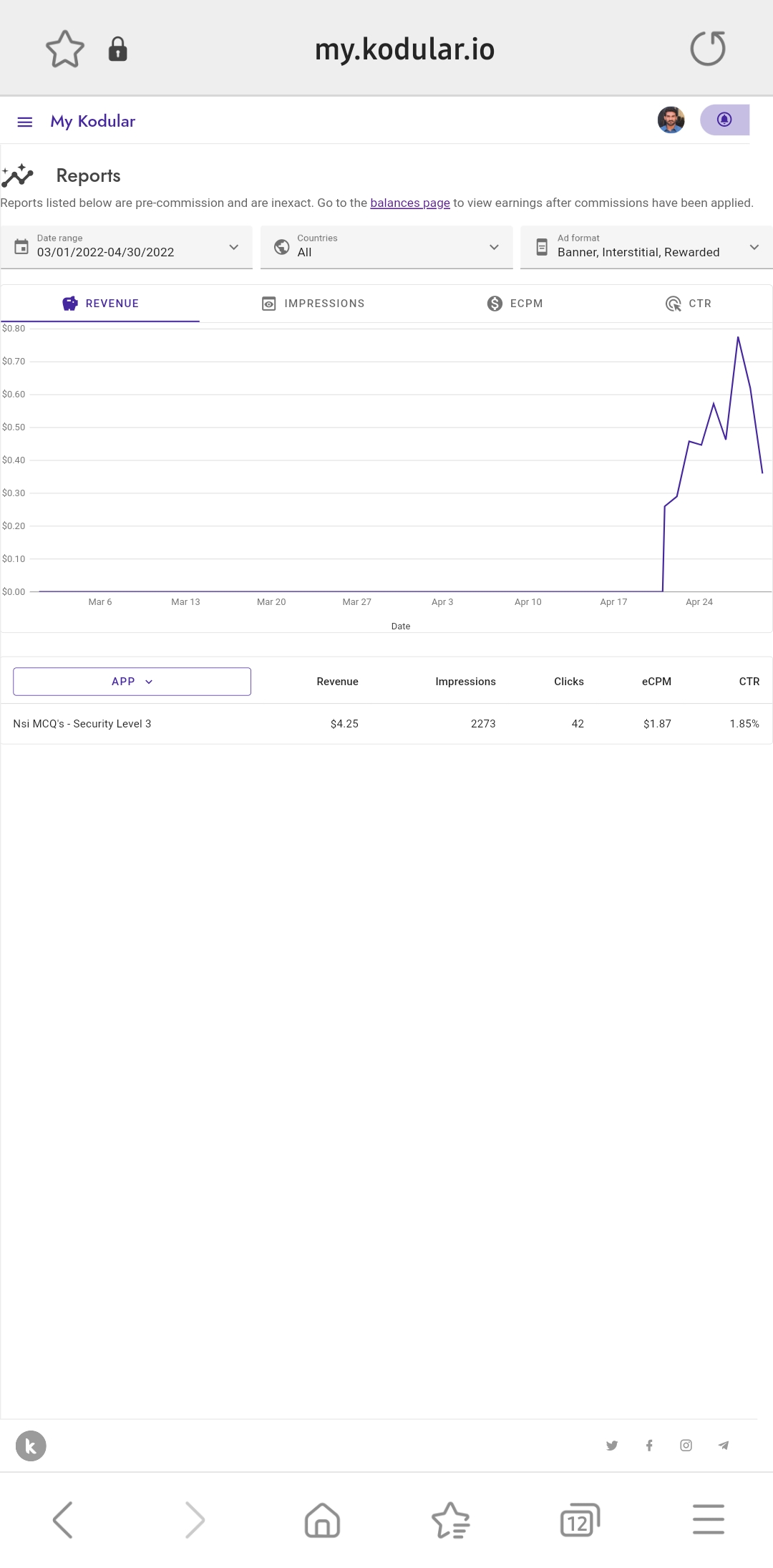
Task: Click the Mar 6 axis label
Action: click(100, 602)
